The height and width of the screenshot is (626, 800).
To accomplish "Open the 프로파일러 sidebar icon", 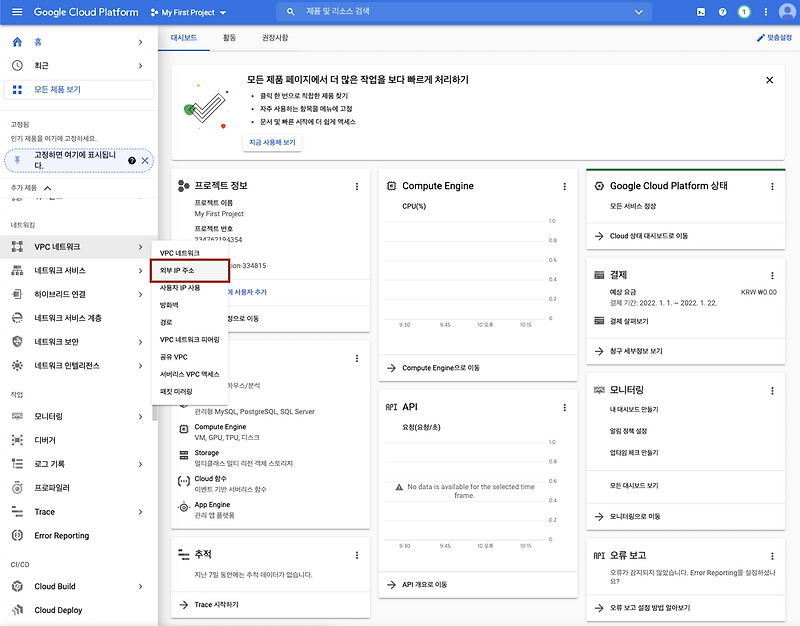I will [x=17, y=488].
